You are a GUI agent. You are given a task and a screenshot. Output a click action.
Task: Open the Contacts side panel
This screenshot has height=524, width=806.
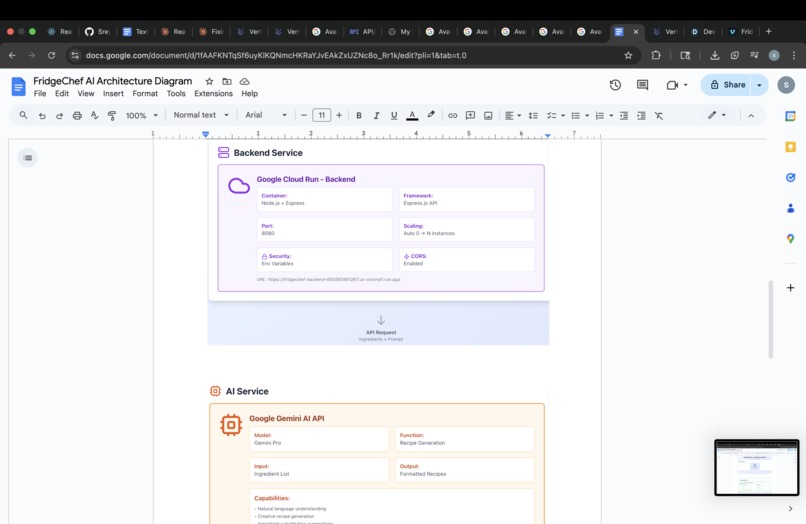pos(791,208)
